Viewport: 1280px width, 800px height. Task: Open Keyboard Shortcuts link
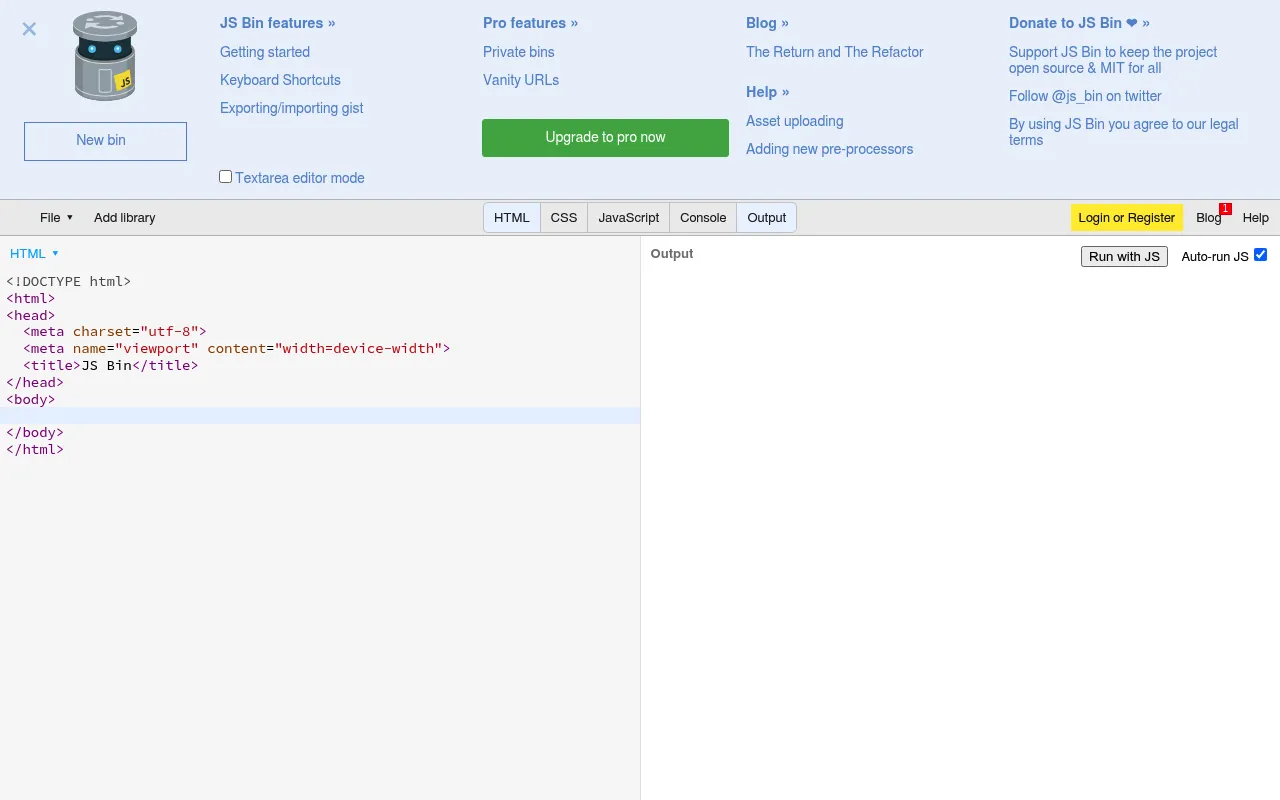pyautogui.click(x=280, y=80)
